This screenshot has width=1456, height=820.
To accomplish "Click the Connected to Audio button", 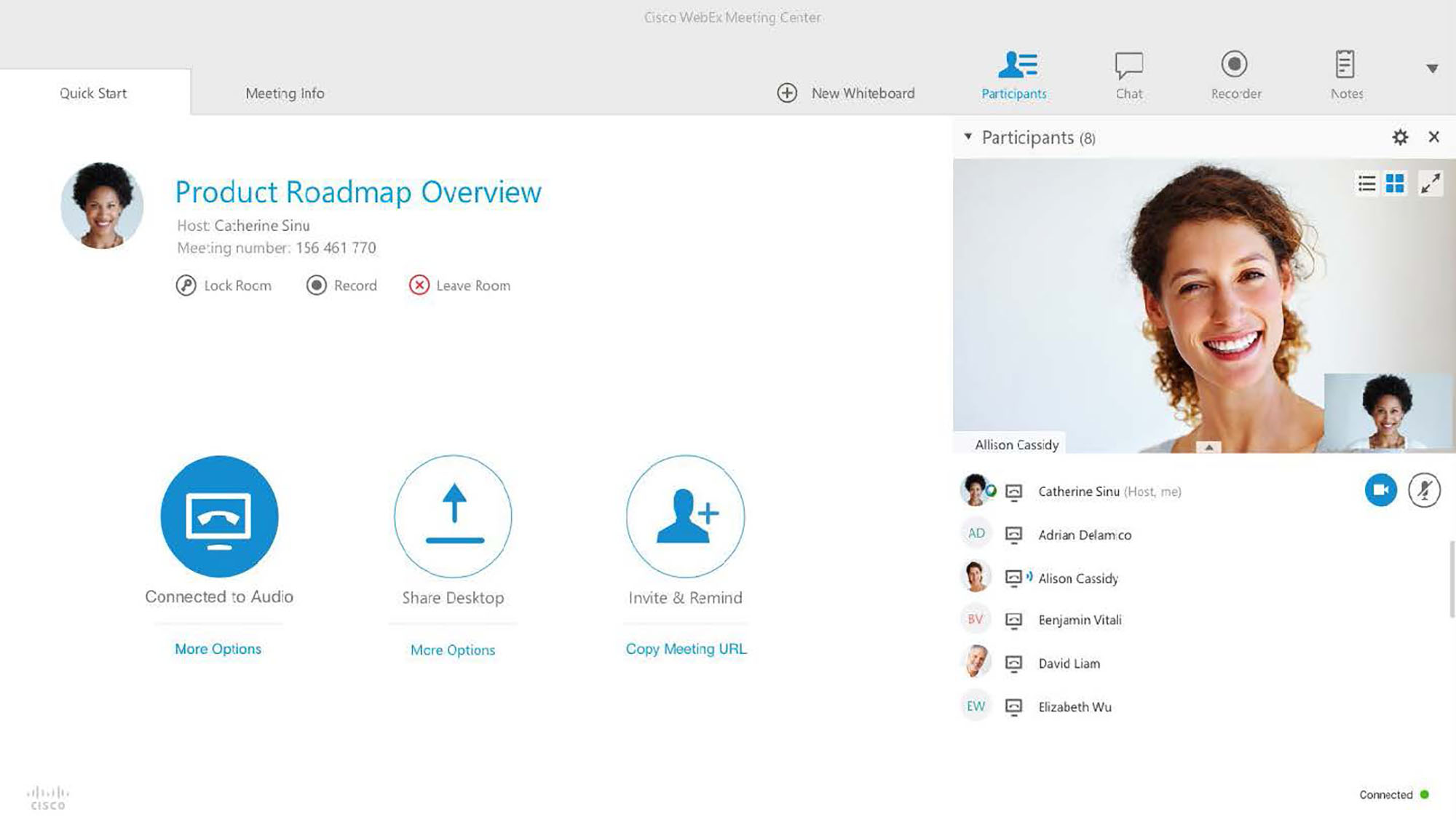I will click(219, 516).
